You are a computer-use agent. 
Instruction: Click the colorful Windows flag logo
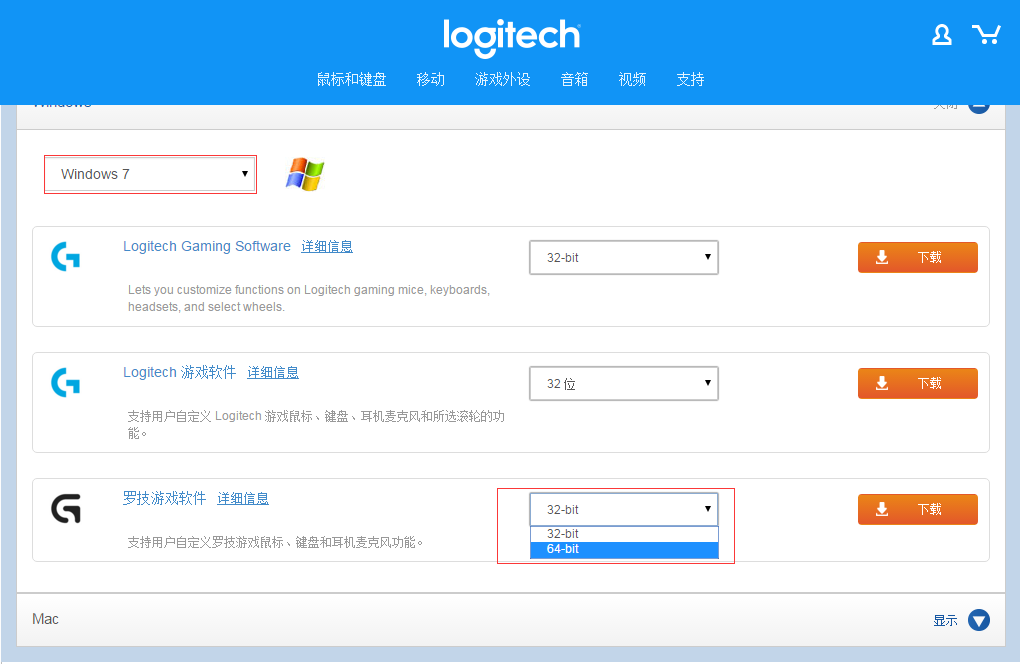304,174
